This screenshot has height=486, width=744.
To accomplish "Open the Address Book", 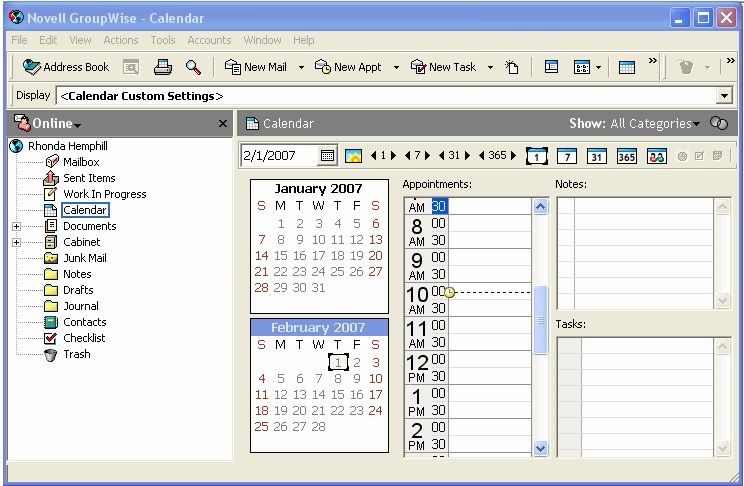I will 66,67.
